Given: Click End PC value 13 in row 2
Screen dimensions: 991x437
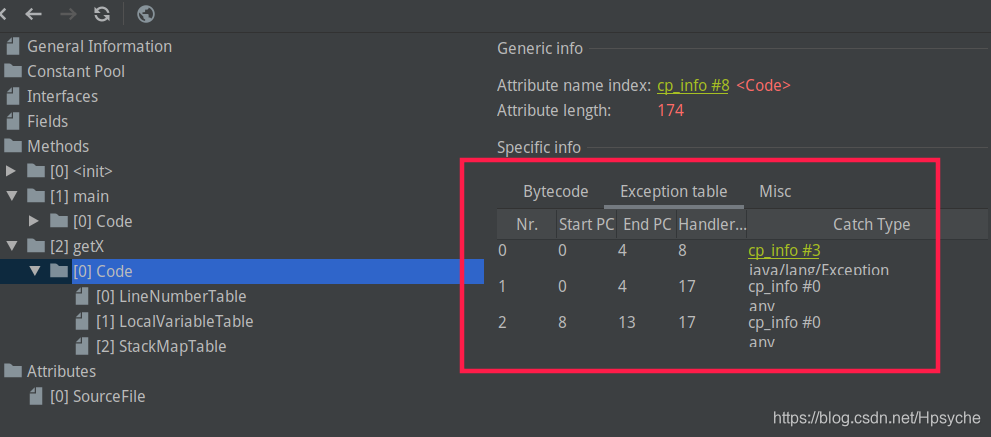Looking at the screenshot, I should [626, 323].
